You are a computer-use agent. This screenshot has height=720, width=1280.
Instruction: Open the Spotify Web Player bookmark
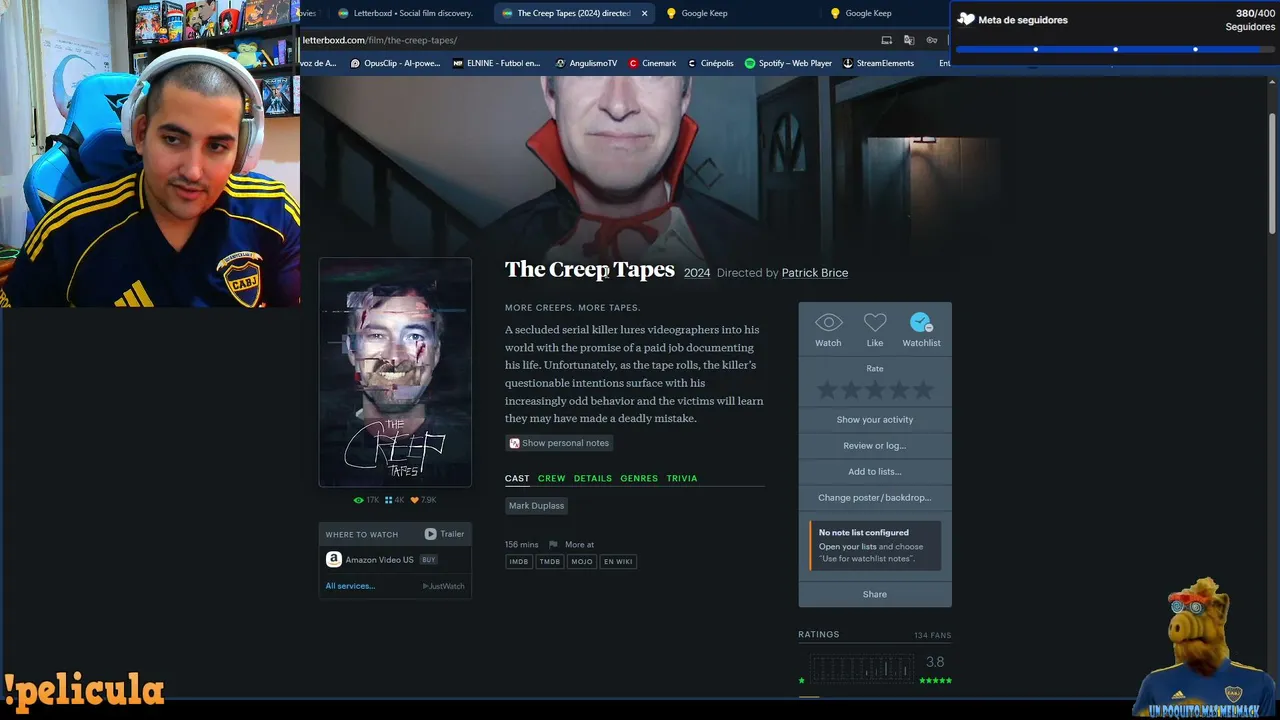tap(788, 63)
